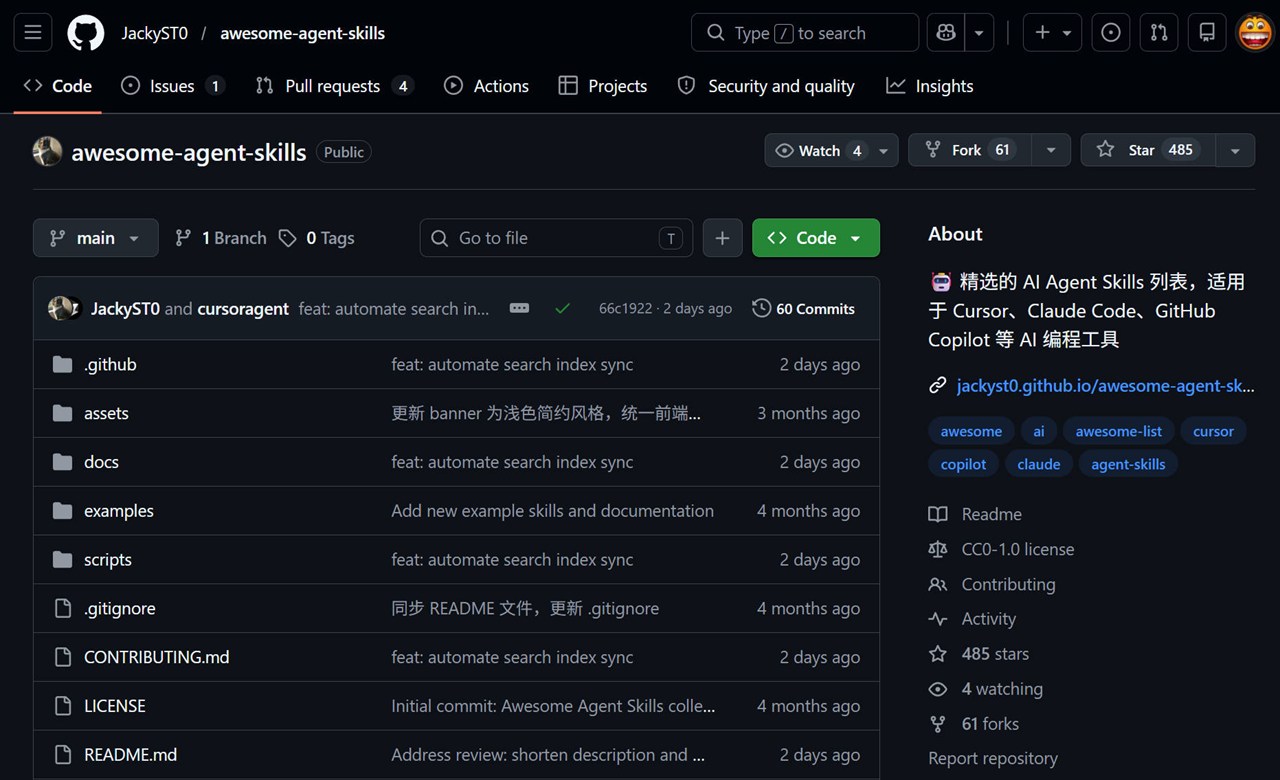View the 1 Branch list

point(221,238)
